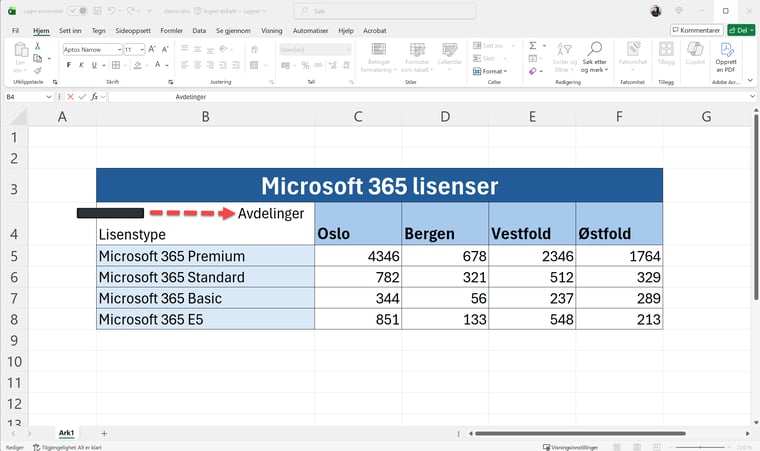Viewport: 760px width, 451px height.
Task: Click the Insert Function fx icon
Action: (x=95, y=97)
